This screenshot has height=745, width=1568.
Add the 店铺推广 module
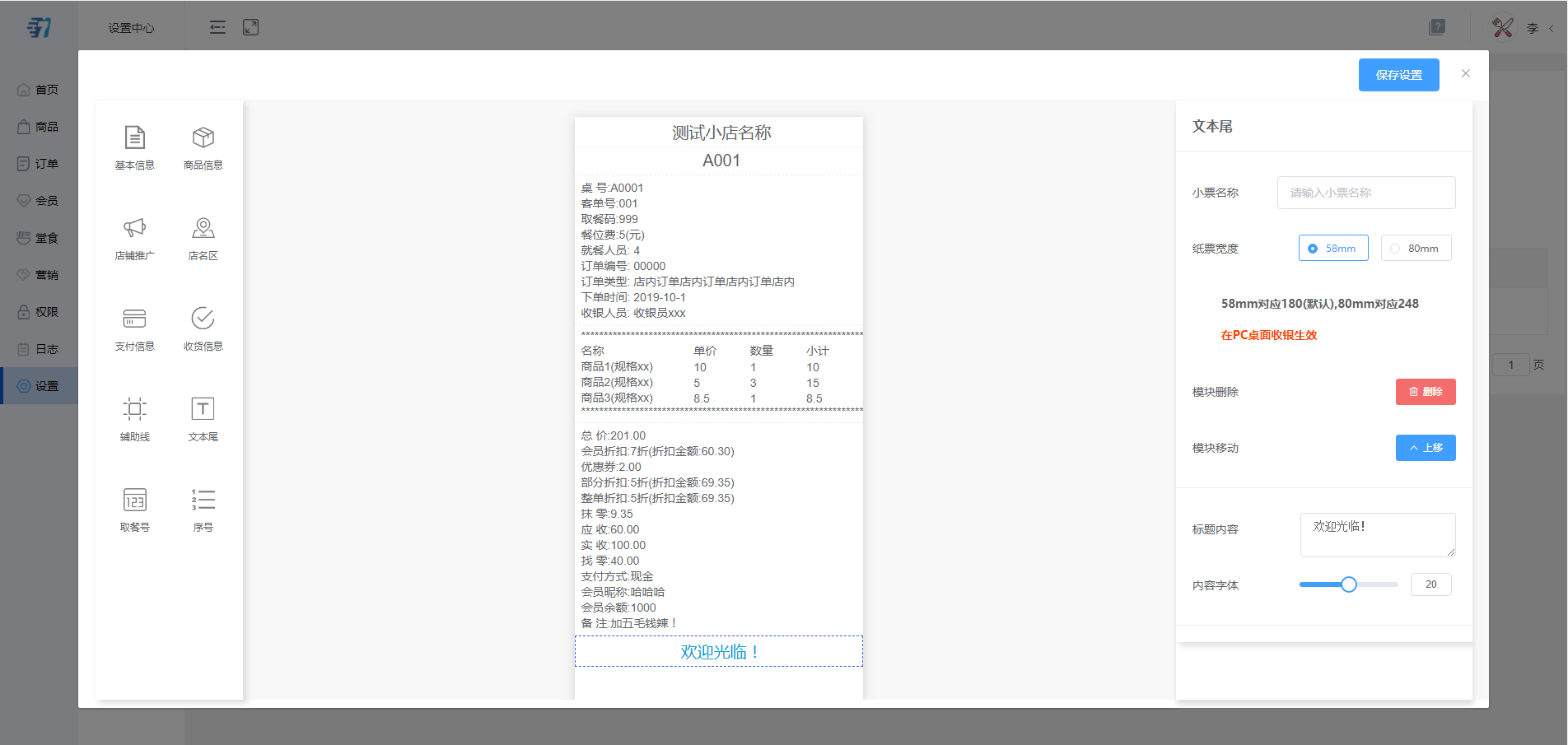coord(135,238)
